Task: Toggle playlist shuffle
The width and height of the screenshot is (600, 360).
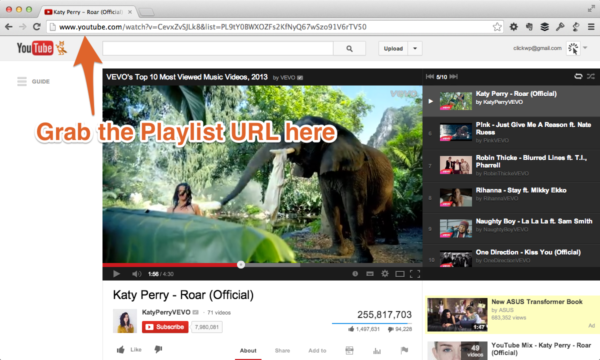Action: (x=591, y=77)
